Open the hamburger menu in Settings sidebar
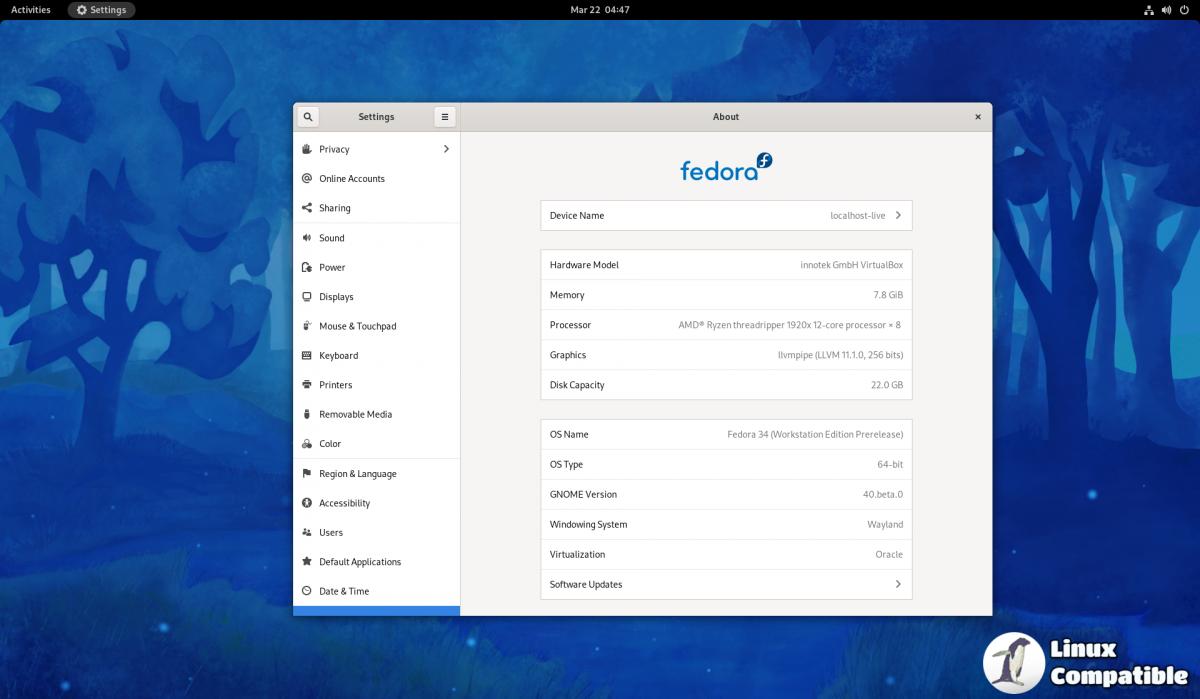Viewport: 1200px width, 699px height. tap(445, 117)
